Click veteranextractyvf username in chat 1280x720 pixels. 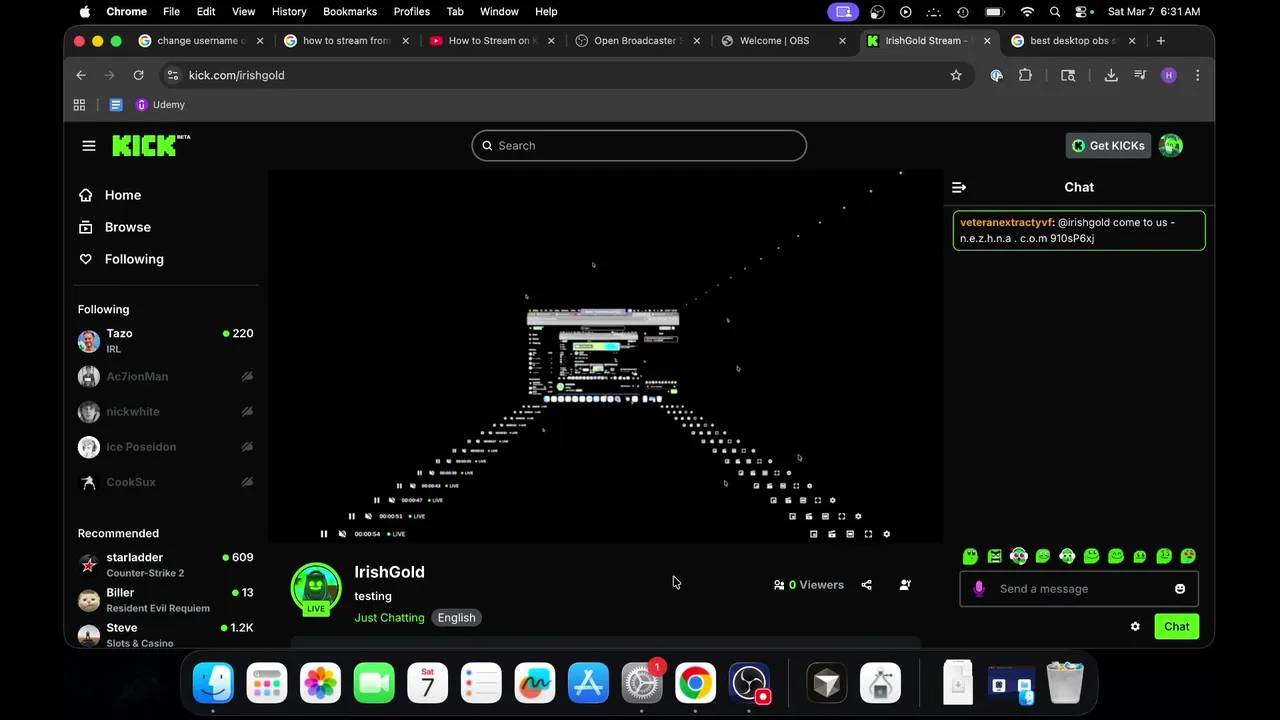(x=1006, y=223)
